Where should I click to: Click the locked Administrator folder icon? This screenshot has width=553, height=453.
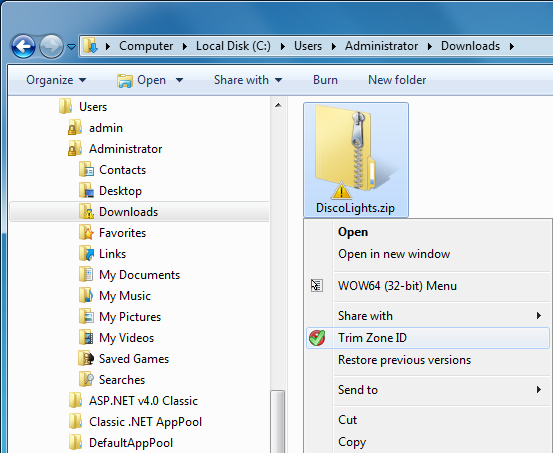(x=74, y=149)
